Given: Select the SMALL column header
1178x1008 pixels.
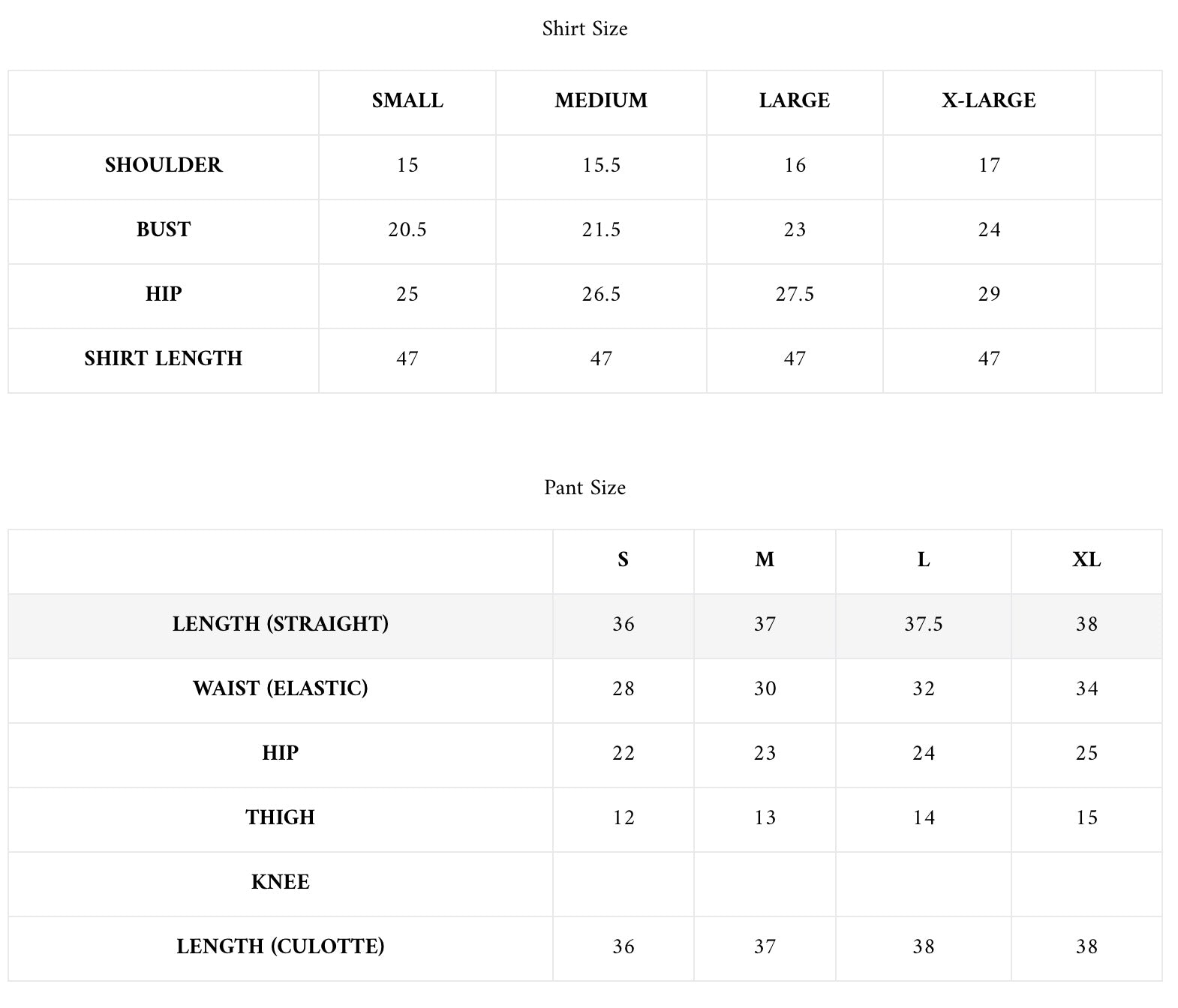Looking at the screenshot, I should point(407,100).
